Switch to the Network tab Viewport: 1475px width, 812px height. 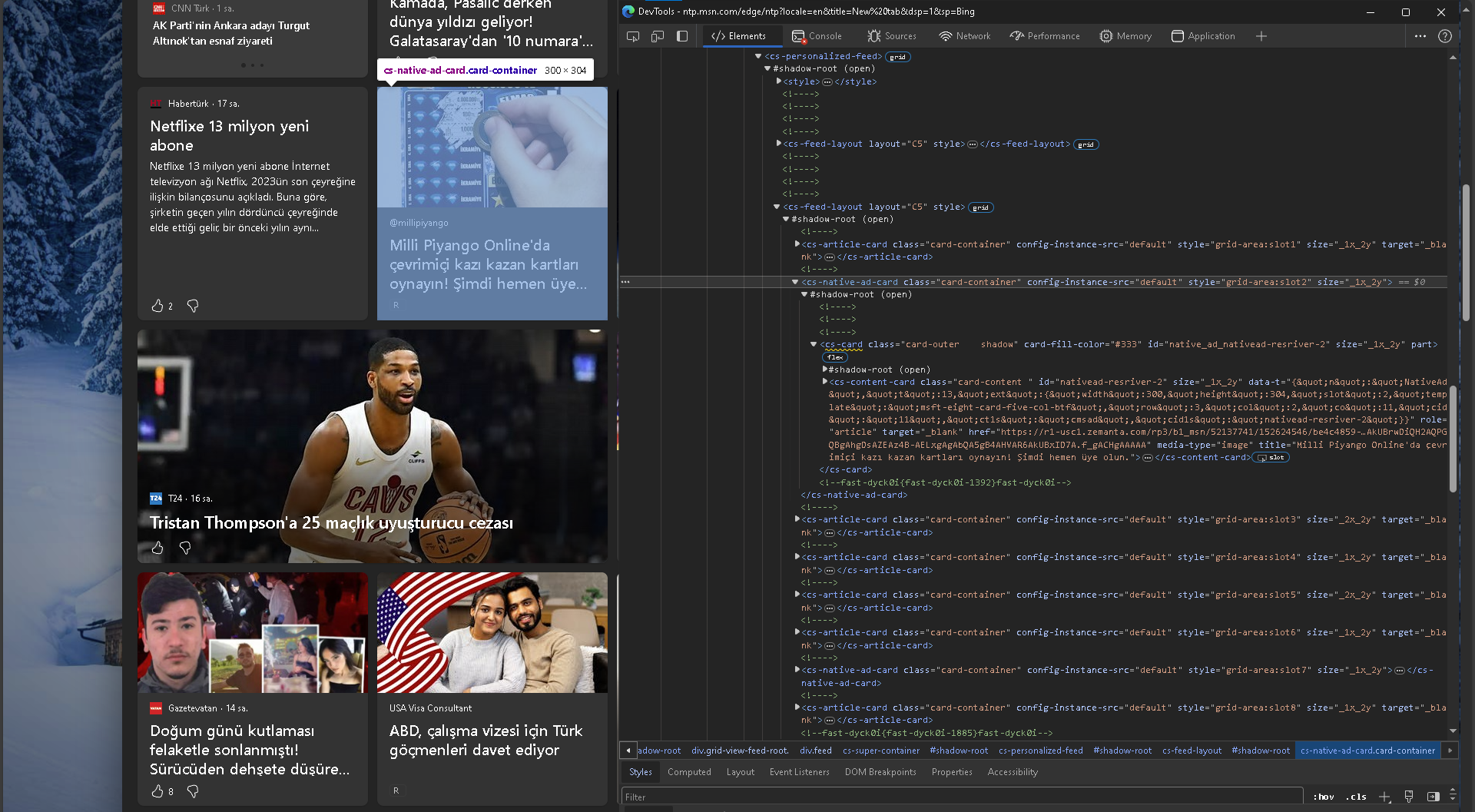[x=965, y=36]
